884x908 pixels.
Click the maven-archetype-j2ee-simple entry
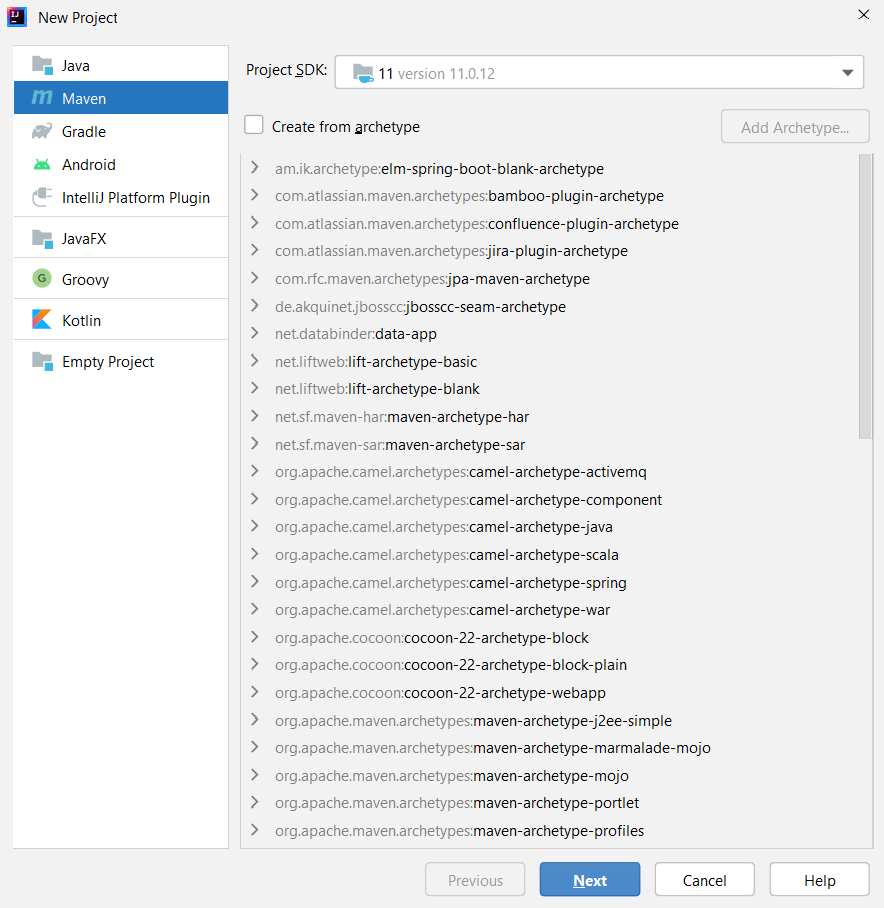[x=473, y=720]
